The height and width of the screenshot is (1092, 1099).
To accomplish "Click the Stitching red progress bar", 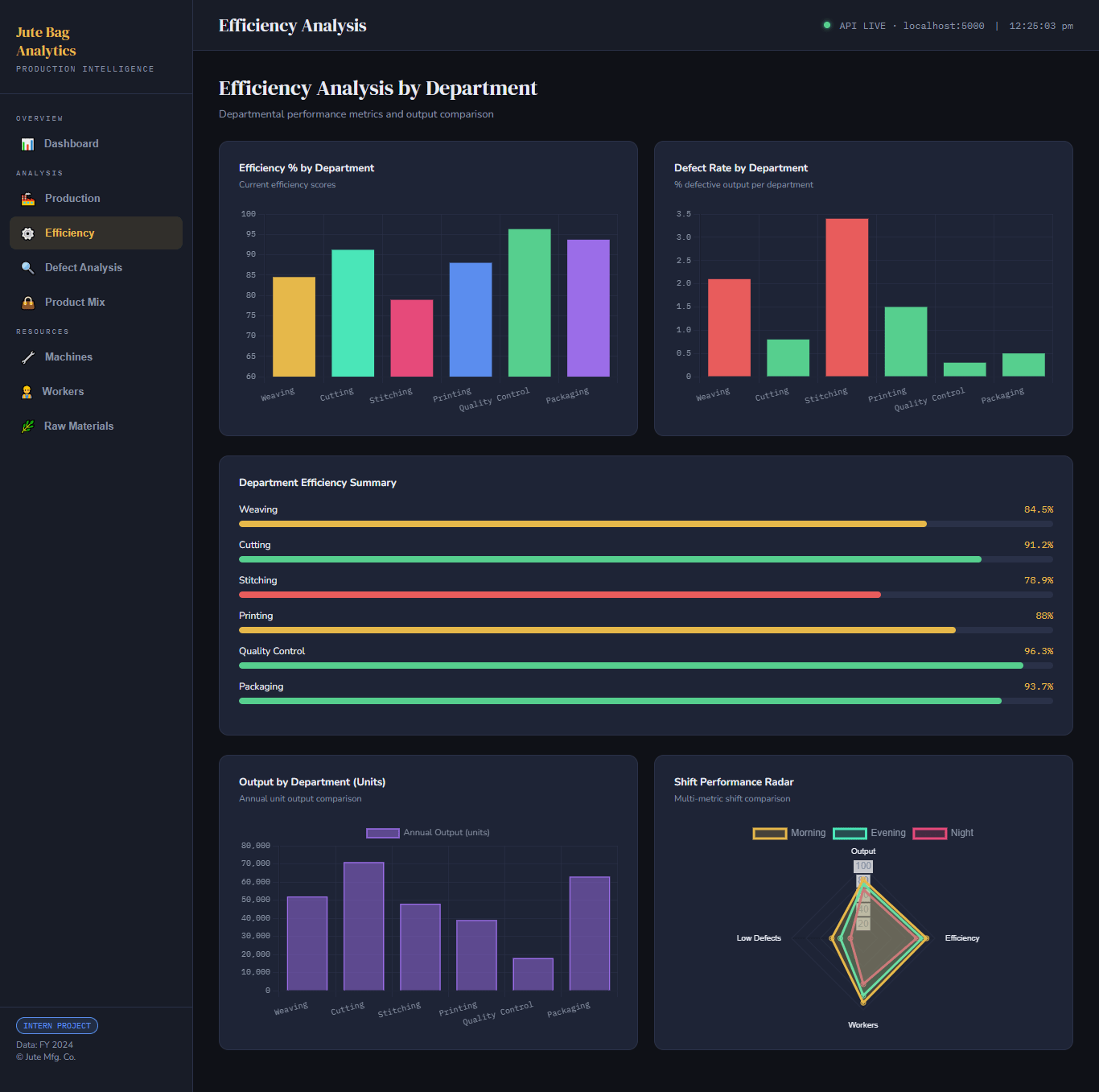I will point(646,595).
